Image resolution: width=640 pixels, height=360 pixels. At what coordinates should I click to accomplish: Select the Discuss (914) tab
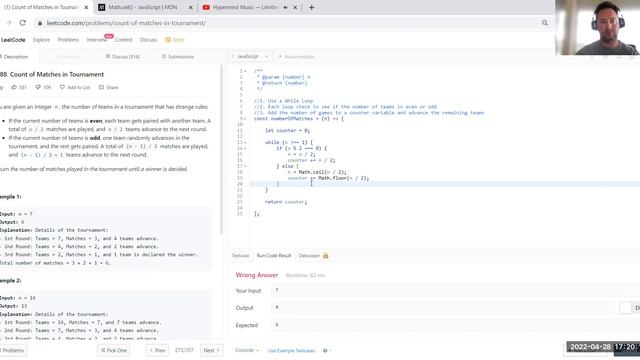click(x=122, y=57)
